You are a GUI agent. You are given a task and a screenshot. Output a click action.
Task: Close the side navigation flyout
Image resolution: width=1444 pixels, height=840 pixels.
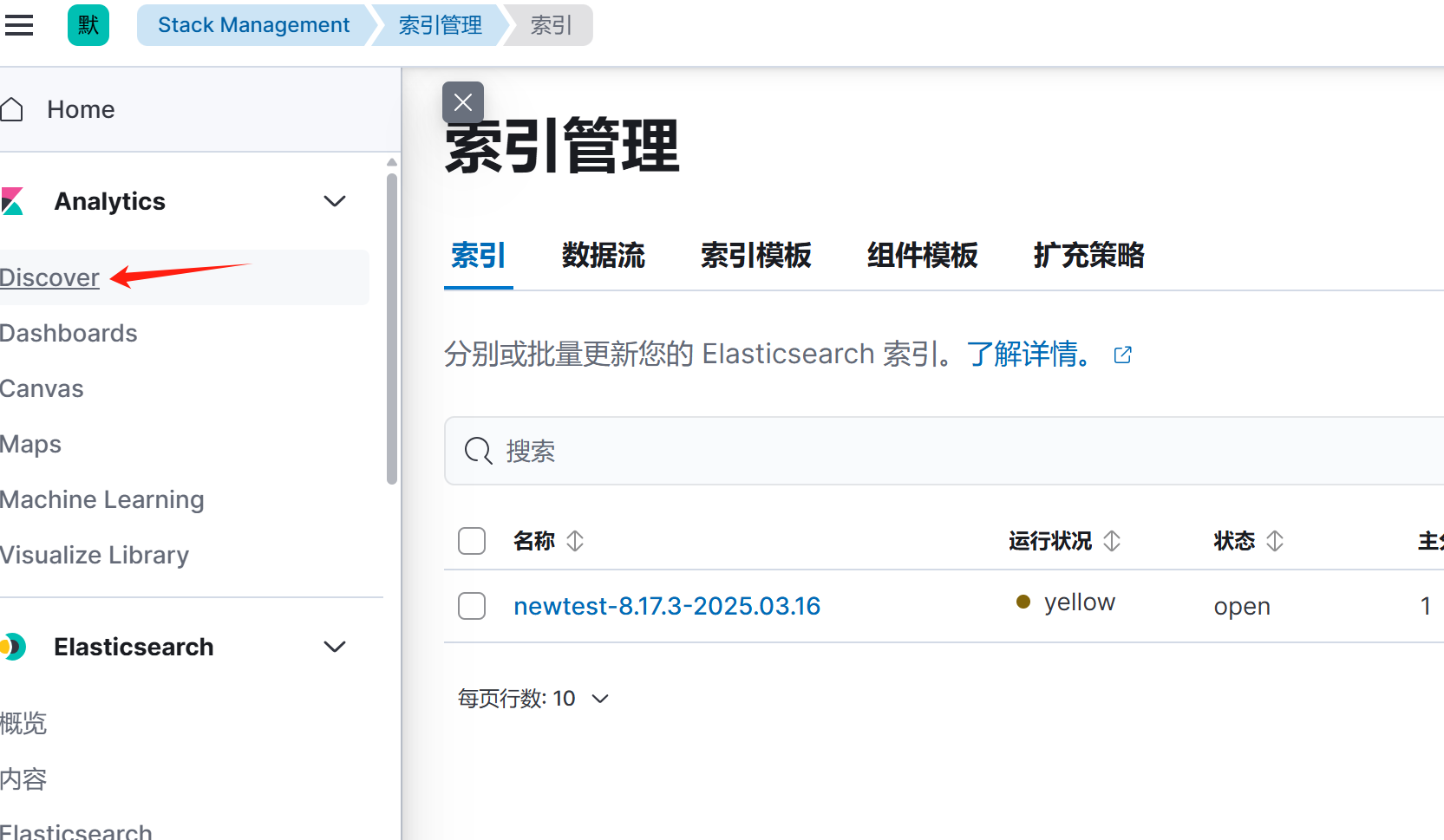click(x=463, y=102)
